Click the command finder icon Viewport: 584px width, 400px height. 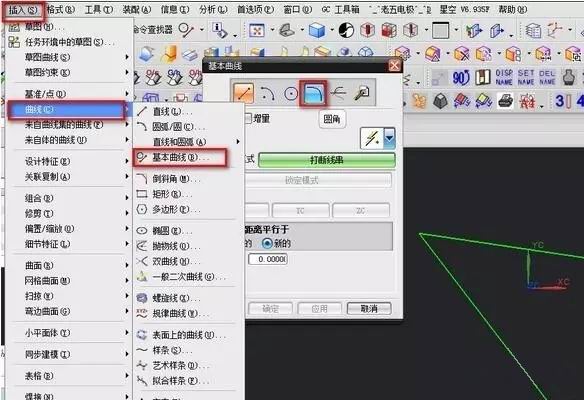[185, 29]
